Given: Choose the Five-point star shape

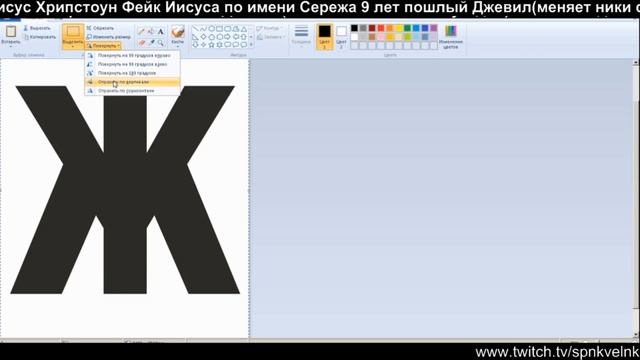Looking at the screenshot, I should pos(211,45).
